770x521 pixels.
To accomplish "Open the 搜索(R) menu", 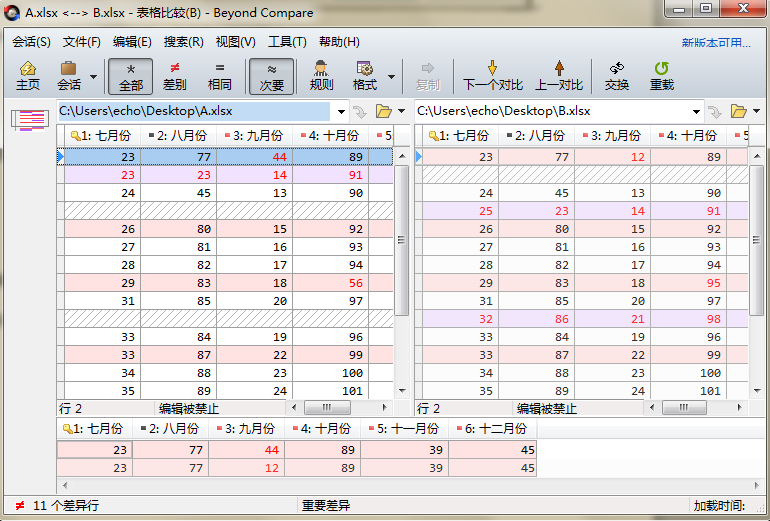I will tap(184, 42).
